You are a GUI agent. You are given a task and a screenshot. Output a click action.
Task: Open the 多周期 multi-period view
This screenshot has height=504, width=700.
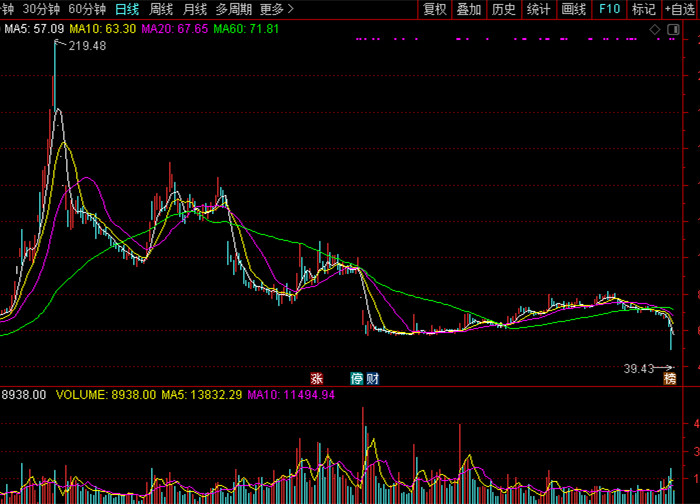coord(233,9)
